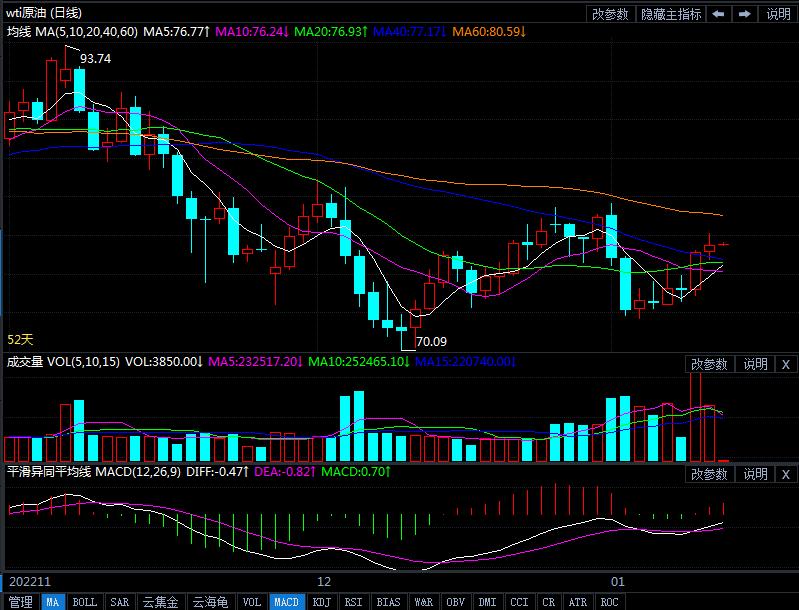Close the volume (成交量) indicator panel
The height and width of the screenshot is (610, 799).
(x=785, y=364)
